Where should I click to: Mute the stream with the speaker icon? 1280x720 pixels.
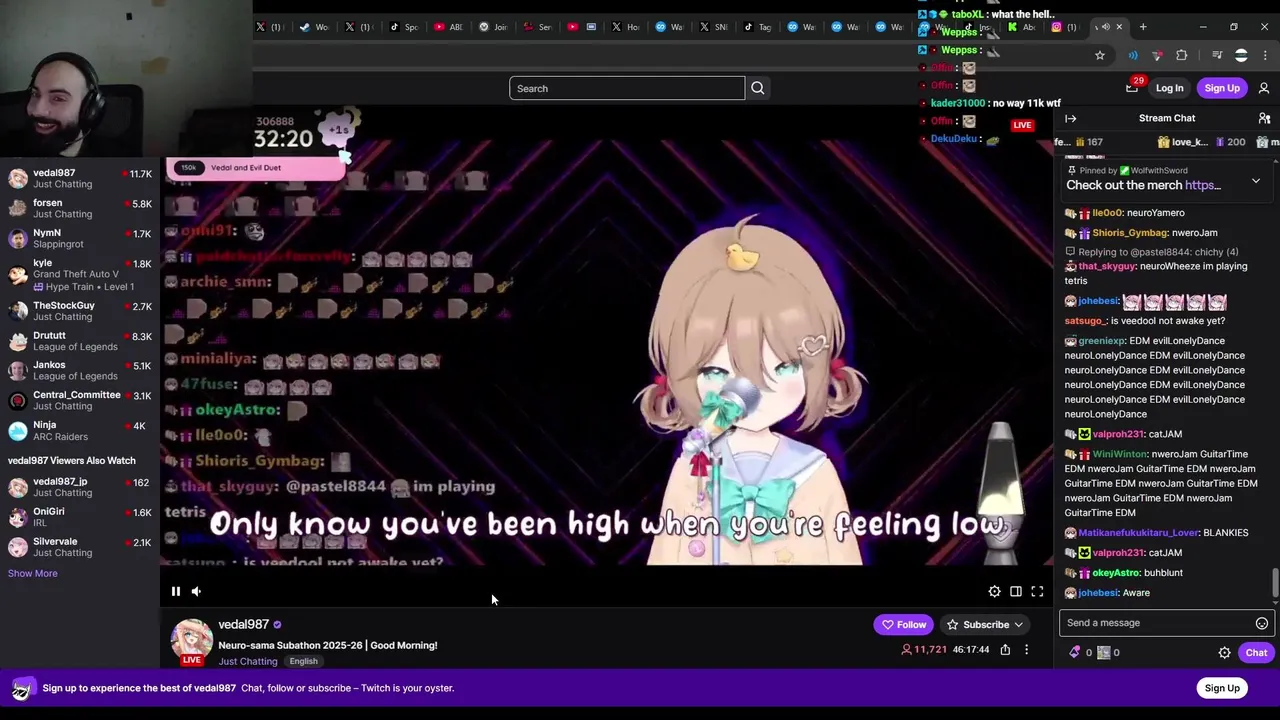click(x=196, y=591)
